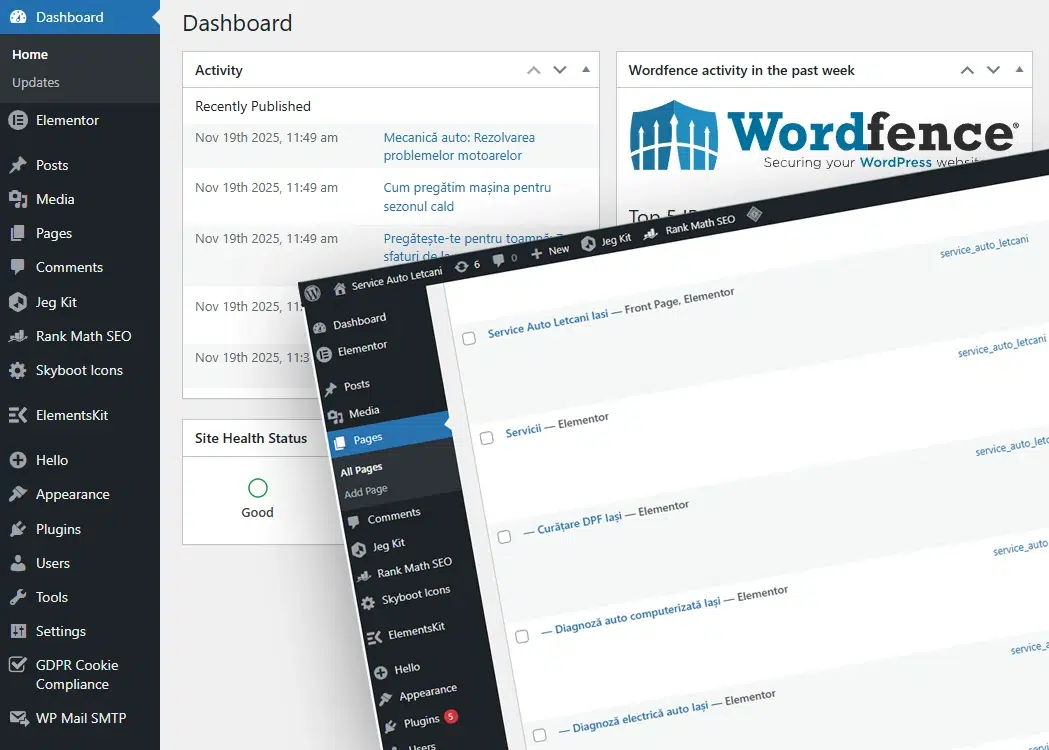Screen dimensions: 1049x750
Task: Collapse the Wordfence activity widget
Action: click(x=1020, y=70)
